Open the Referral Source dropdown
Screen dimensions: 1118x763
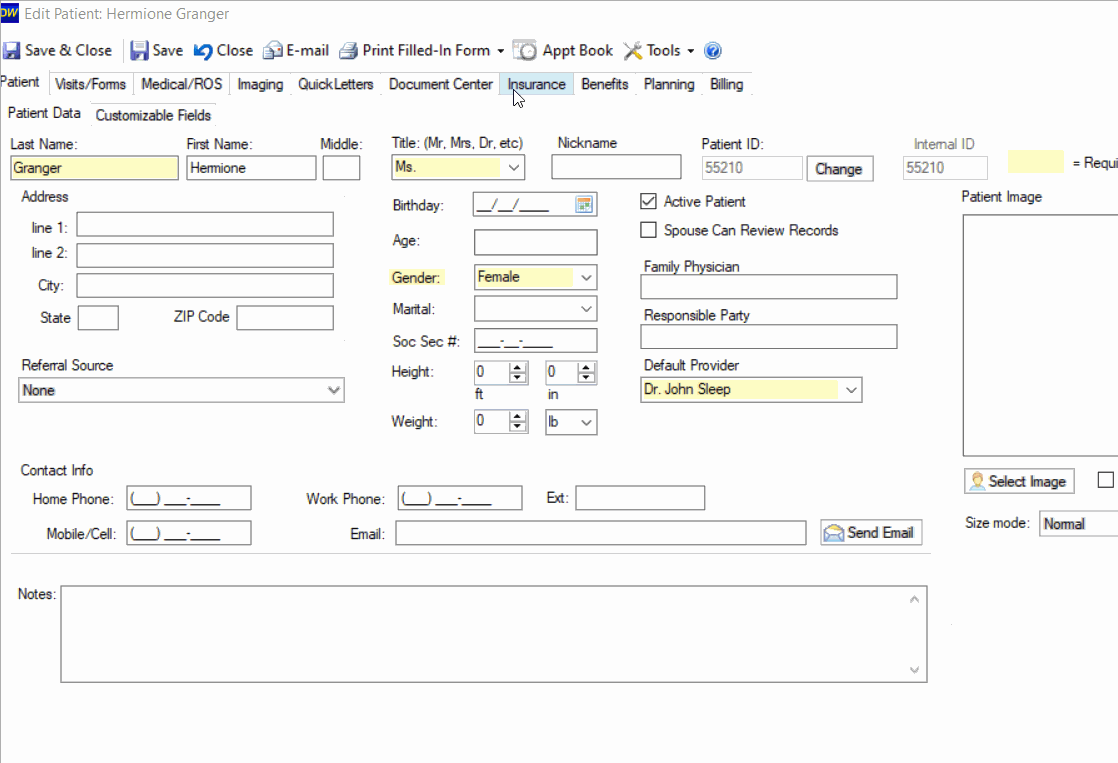333,390
